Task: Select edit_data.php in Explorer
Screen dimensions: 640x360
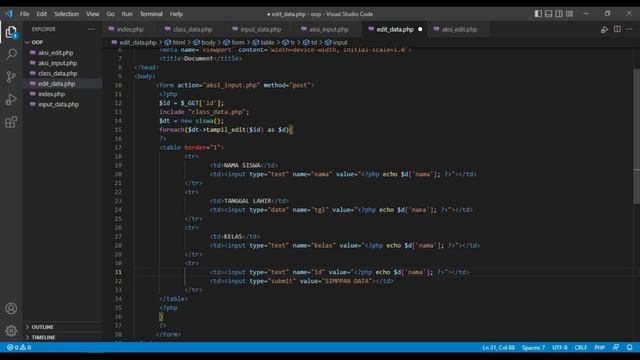Action: (x=56, y=84)
